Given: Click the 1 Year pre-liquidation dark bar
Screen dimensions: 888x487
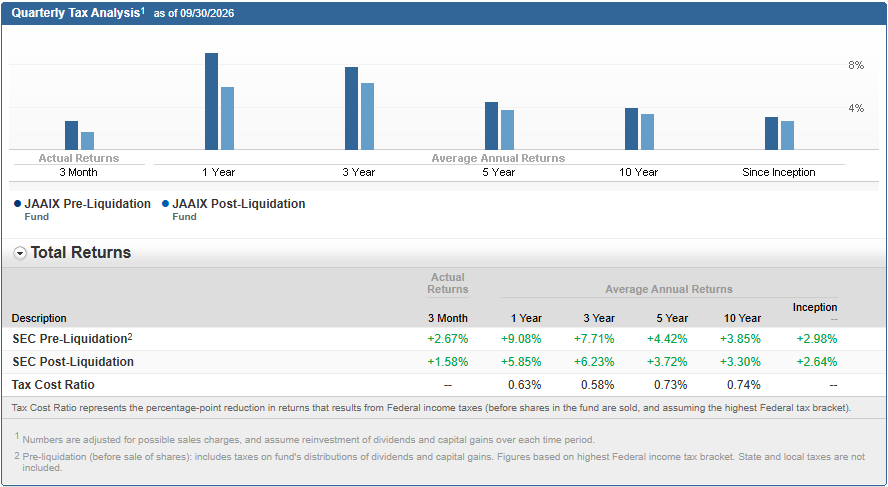Looking at the screenshot, I should click(x=211, y=101).
